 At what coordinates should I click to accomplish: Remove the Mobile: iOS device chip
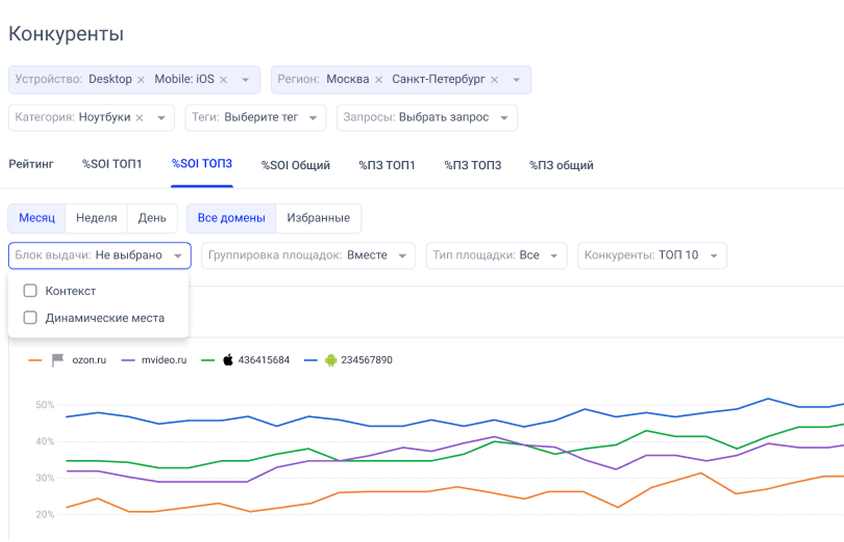[224, 80]
